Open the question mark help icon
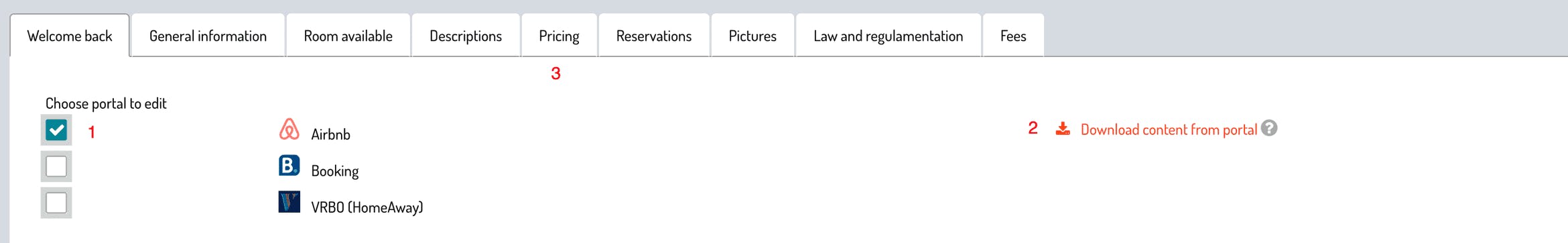Image resolution: width=1568 pixels, height=243 pixels. (x=1269, y=128)
